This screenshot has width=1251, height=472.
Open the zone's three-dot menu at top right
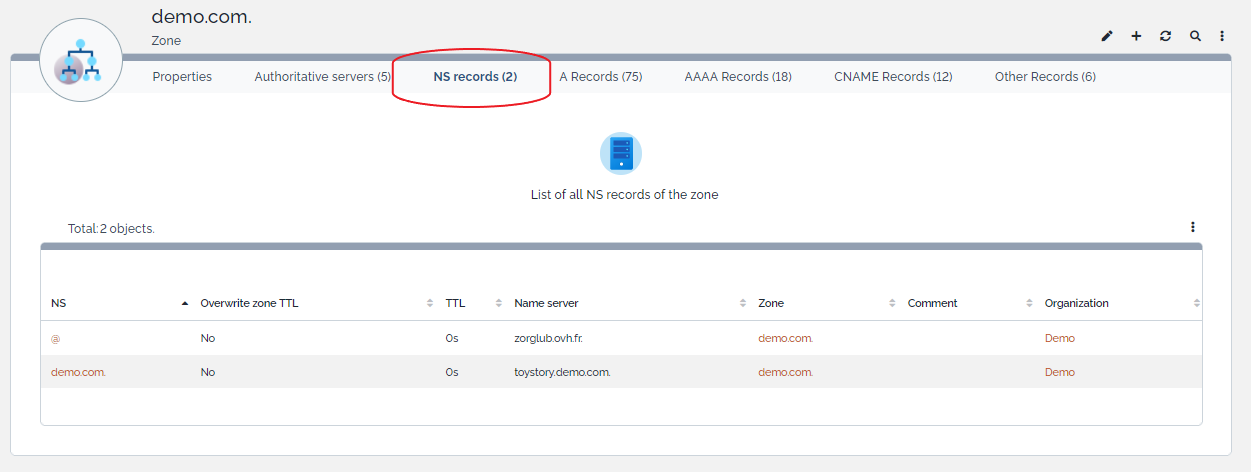1222,36
